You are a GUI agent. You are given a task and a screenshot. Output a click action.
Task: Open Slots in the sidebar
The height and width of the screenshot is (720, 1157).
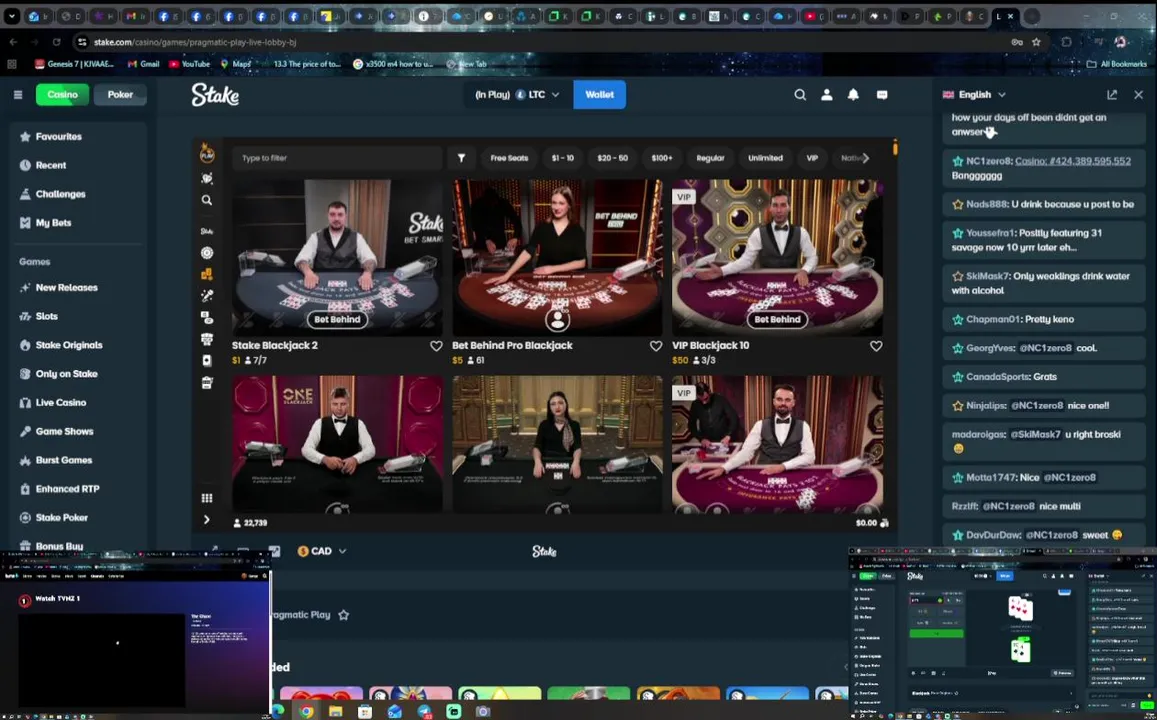tap(78, 316)
